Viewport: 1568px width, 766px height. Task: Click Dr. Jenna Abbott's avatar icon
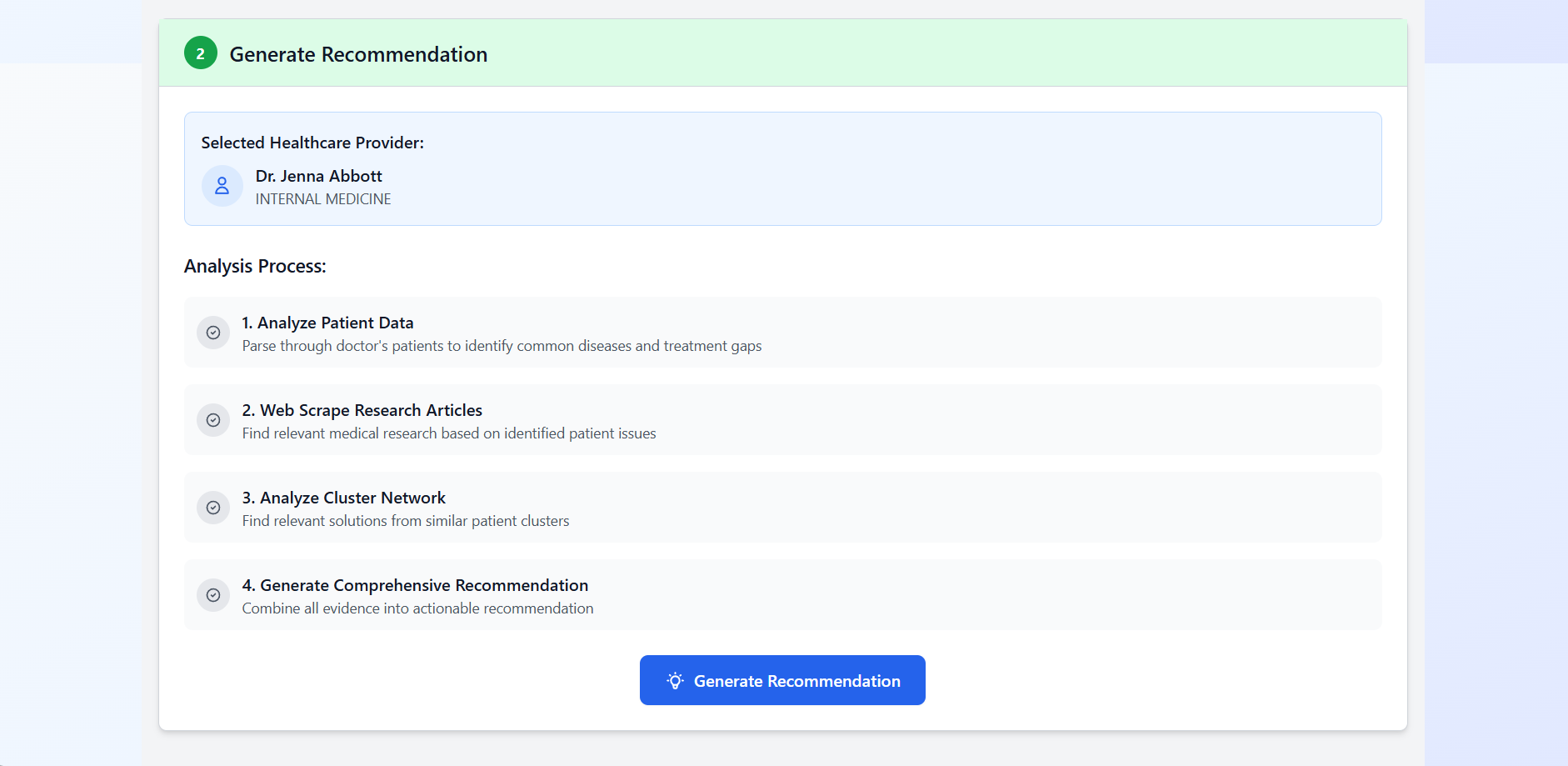pyautogui.click(x=222, y=186)
